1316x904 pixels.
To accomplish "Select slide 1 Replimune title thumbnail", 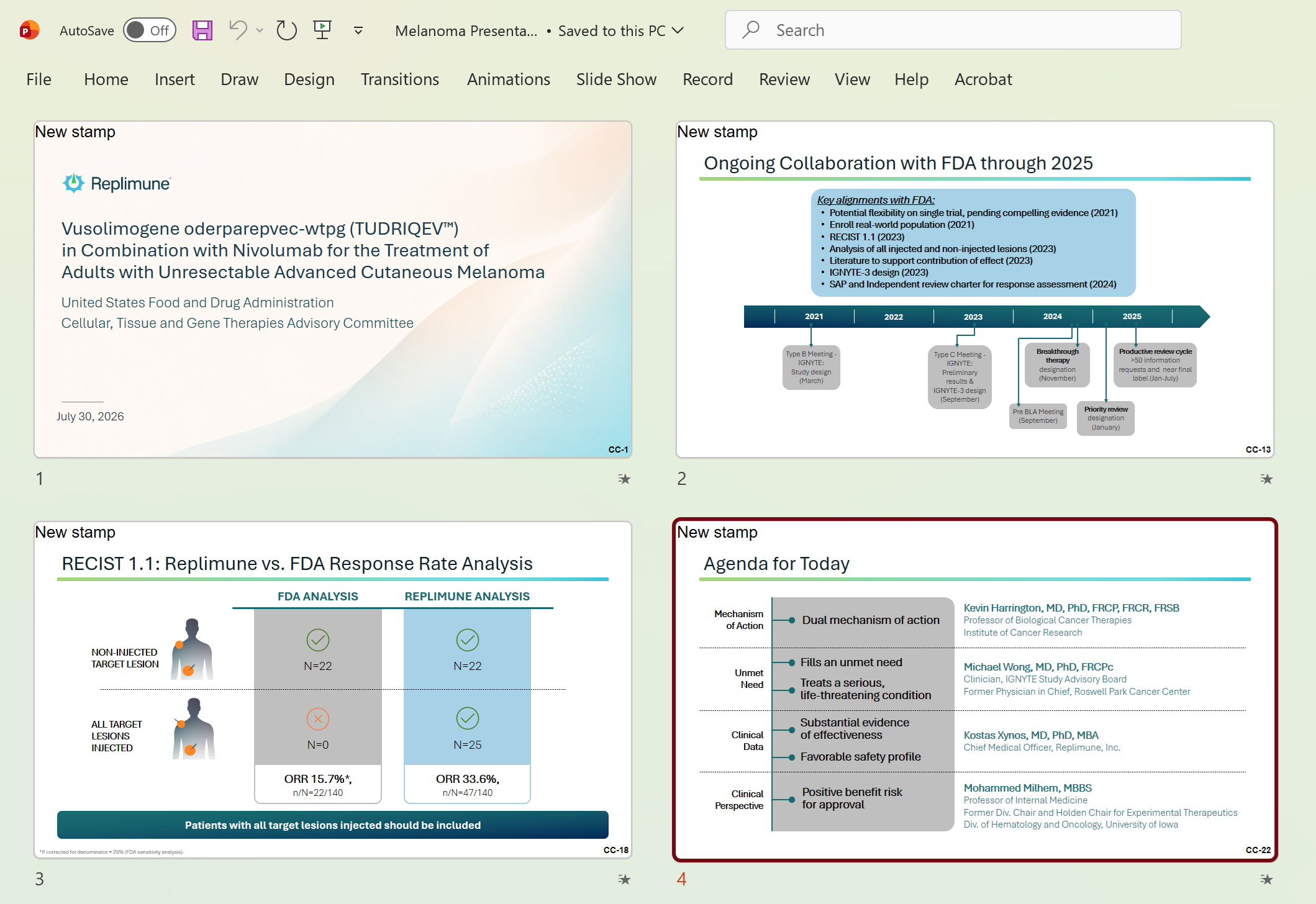I will [x=333, y=289].
